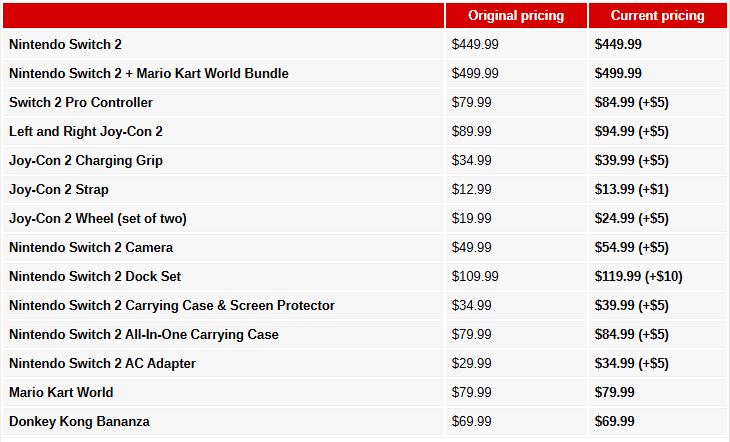Select the All-In-One Carrying Case label
This screenshot has height=442, width=730.
coord(144,334)
